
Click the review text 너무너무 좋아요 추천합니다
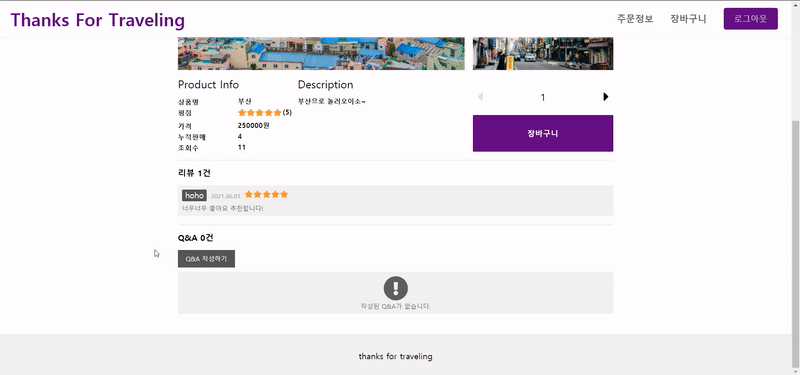pyautogui.click(x=223, y=208)
